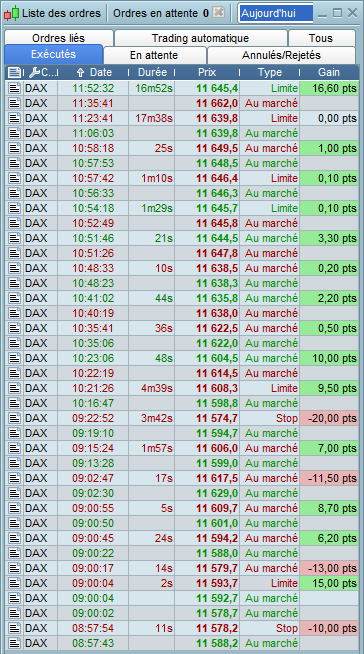Click the Type column header
The image size is (364, 654).
270,73
